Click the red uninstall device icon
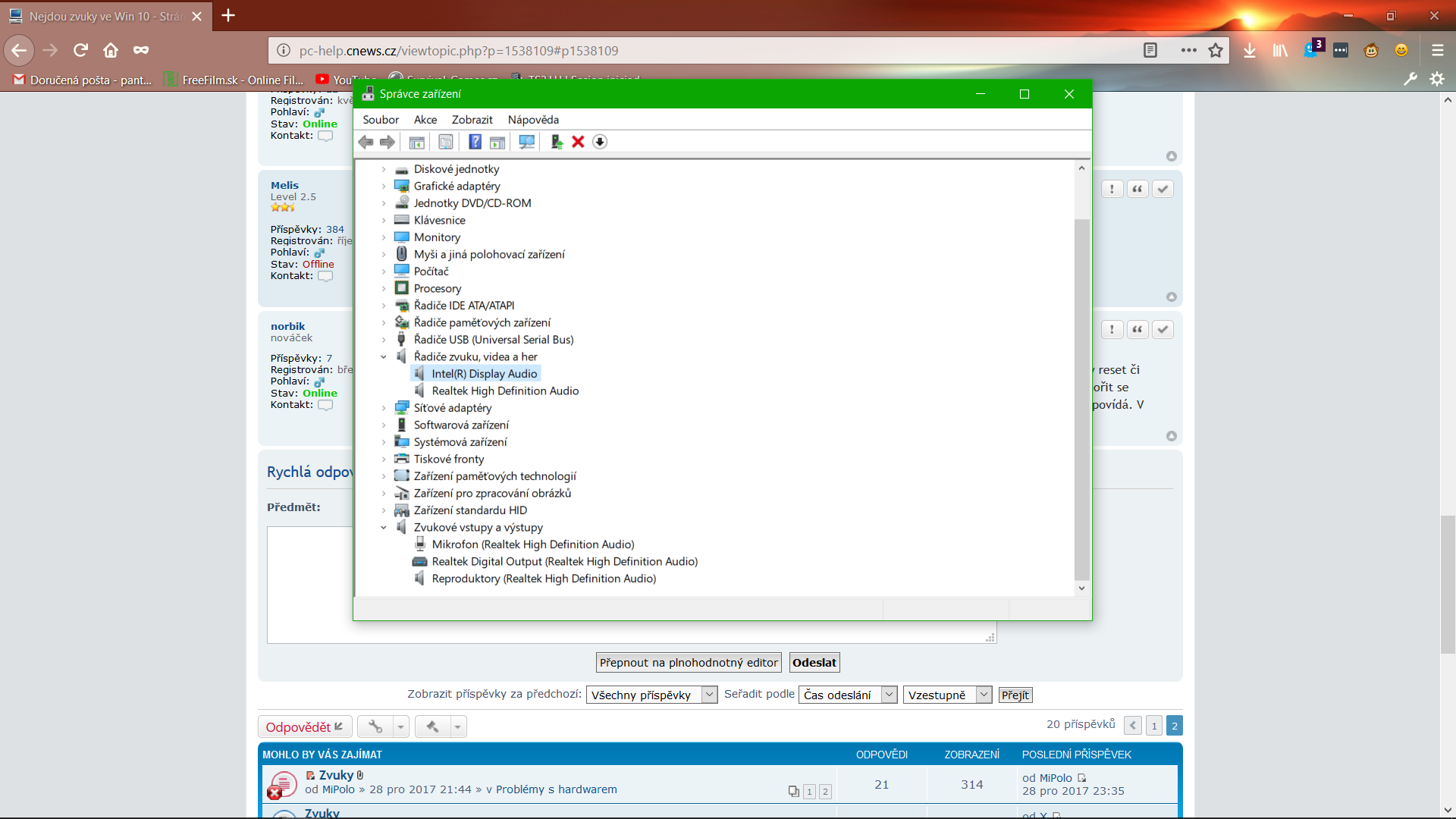The image size is (1456, 819). pos(578,142)
